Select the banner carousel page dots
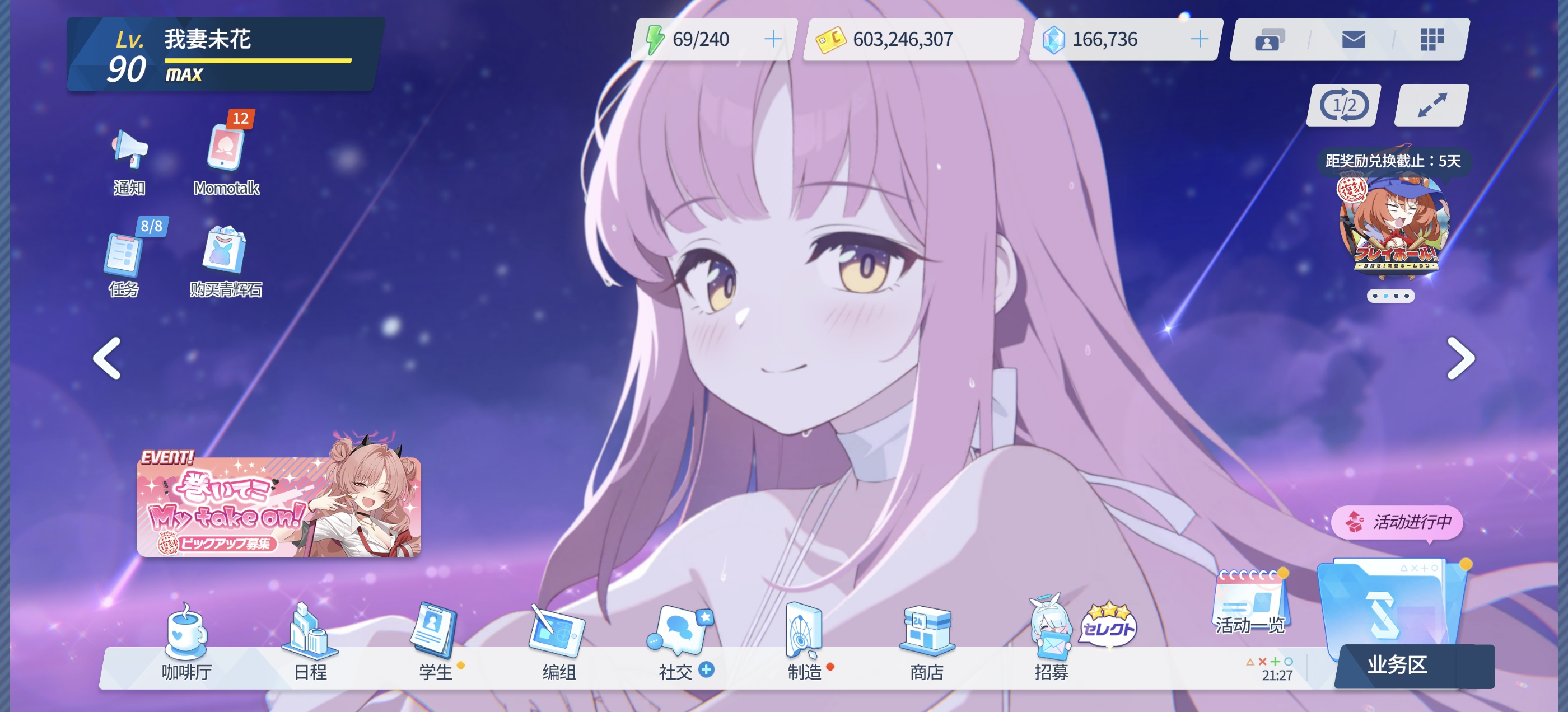Viewport: 1568px width, 712px height. (1391, 296)
